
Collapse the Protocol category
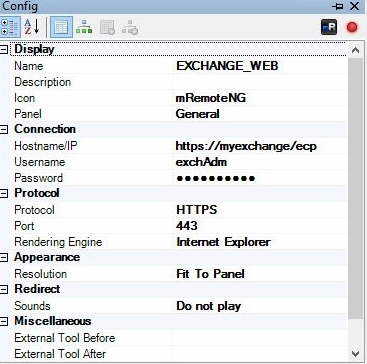[4, 193]
